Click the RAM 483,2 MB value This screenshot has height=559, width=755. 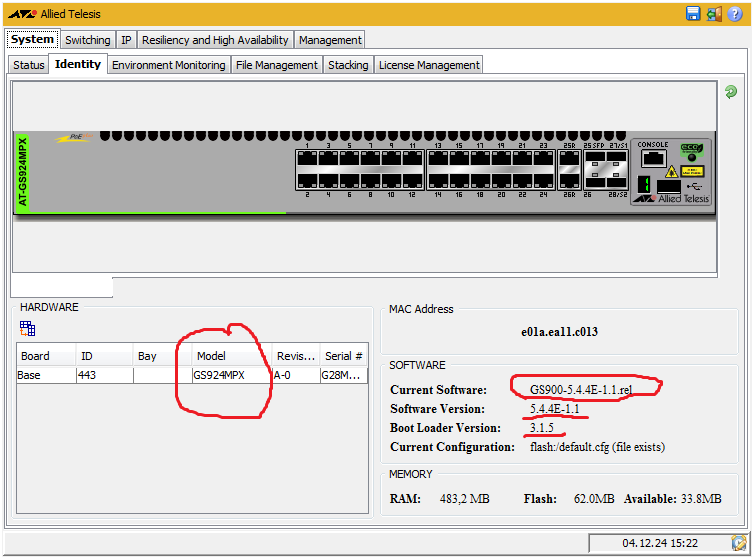(x=465, y=499)
